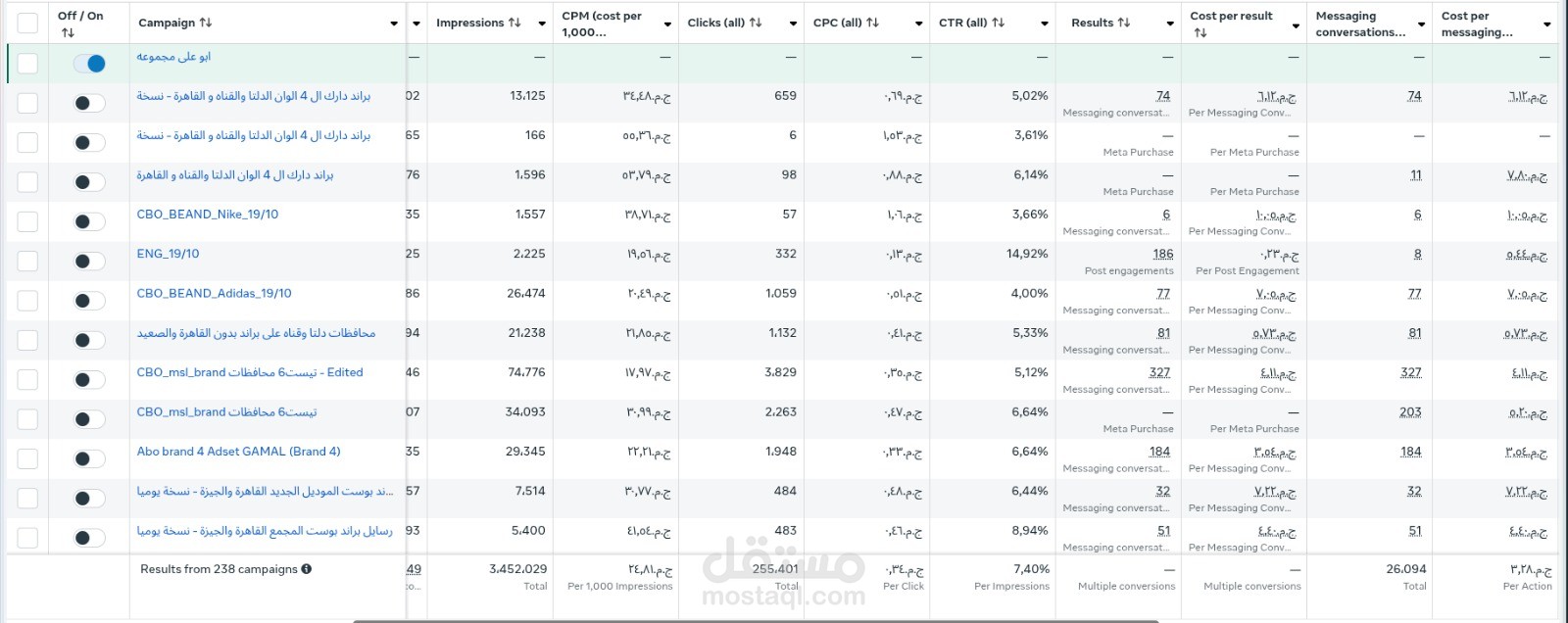Open campaign CBO_BEAND_Nike_19/10

[208, 215]
